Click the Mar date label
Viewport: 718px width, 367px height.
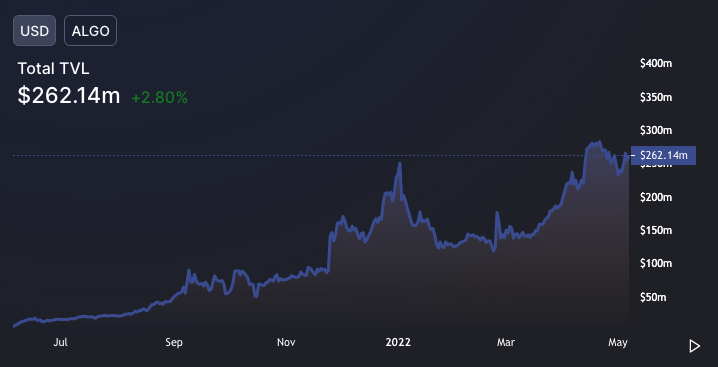point(506,342)
